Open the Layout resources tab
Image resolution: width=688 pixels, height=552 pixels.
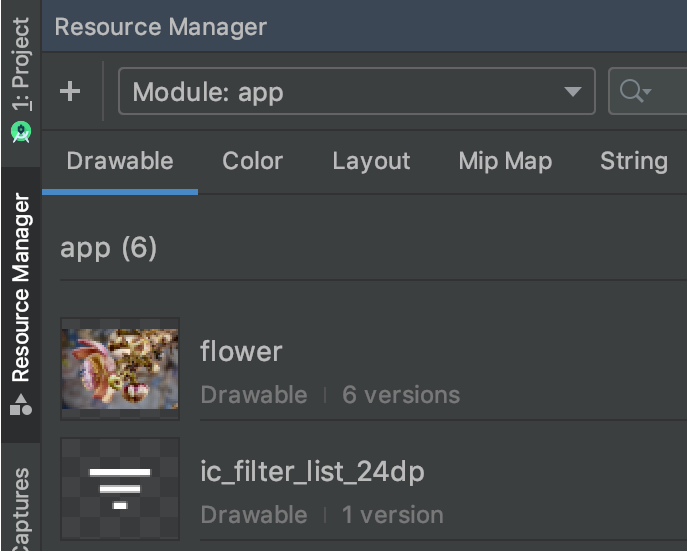(371, 161)
